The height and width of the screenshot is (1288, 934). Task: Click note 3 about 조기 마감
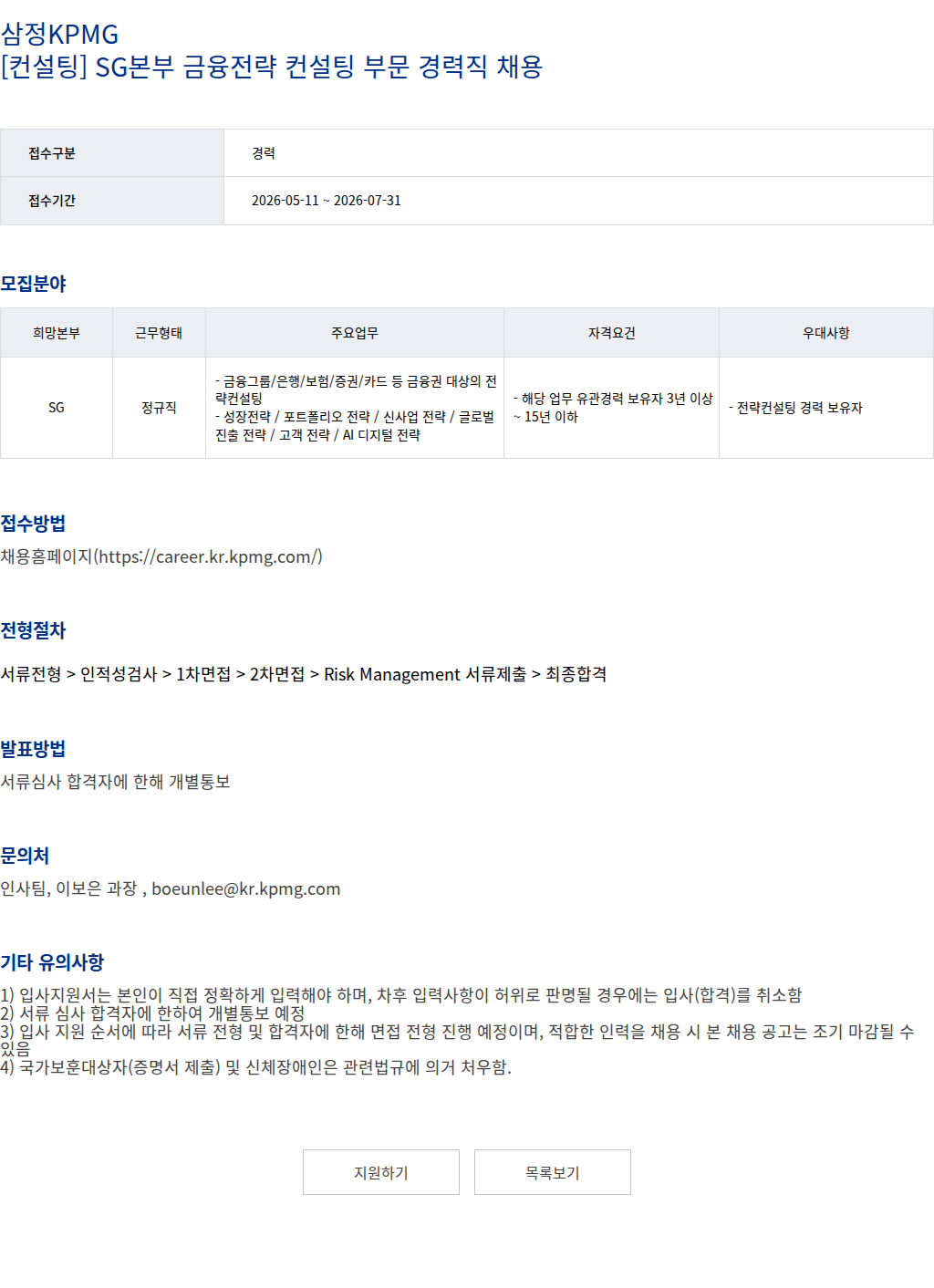pos(457,1041)
